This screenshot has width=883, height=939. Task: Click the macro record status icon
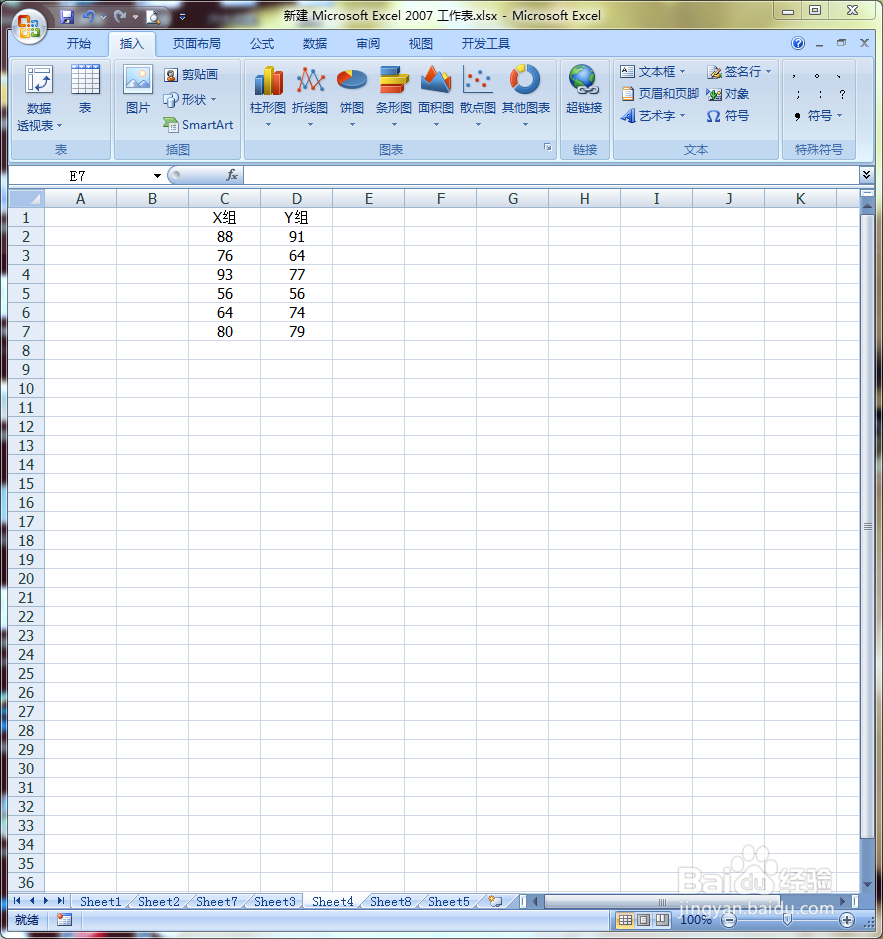pos(65,920)
